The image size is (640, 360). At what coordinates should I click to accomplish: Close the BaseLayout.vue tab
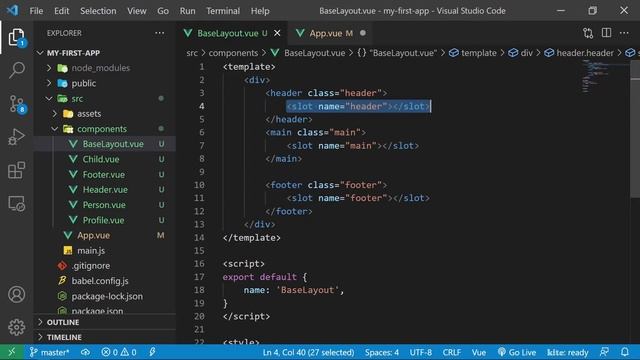(277, 33)
